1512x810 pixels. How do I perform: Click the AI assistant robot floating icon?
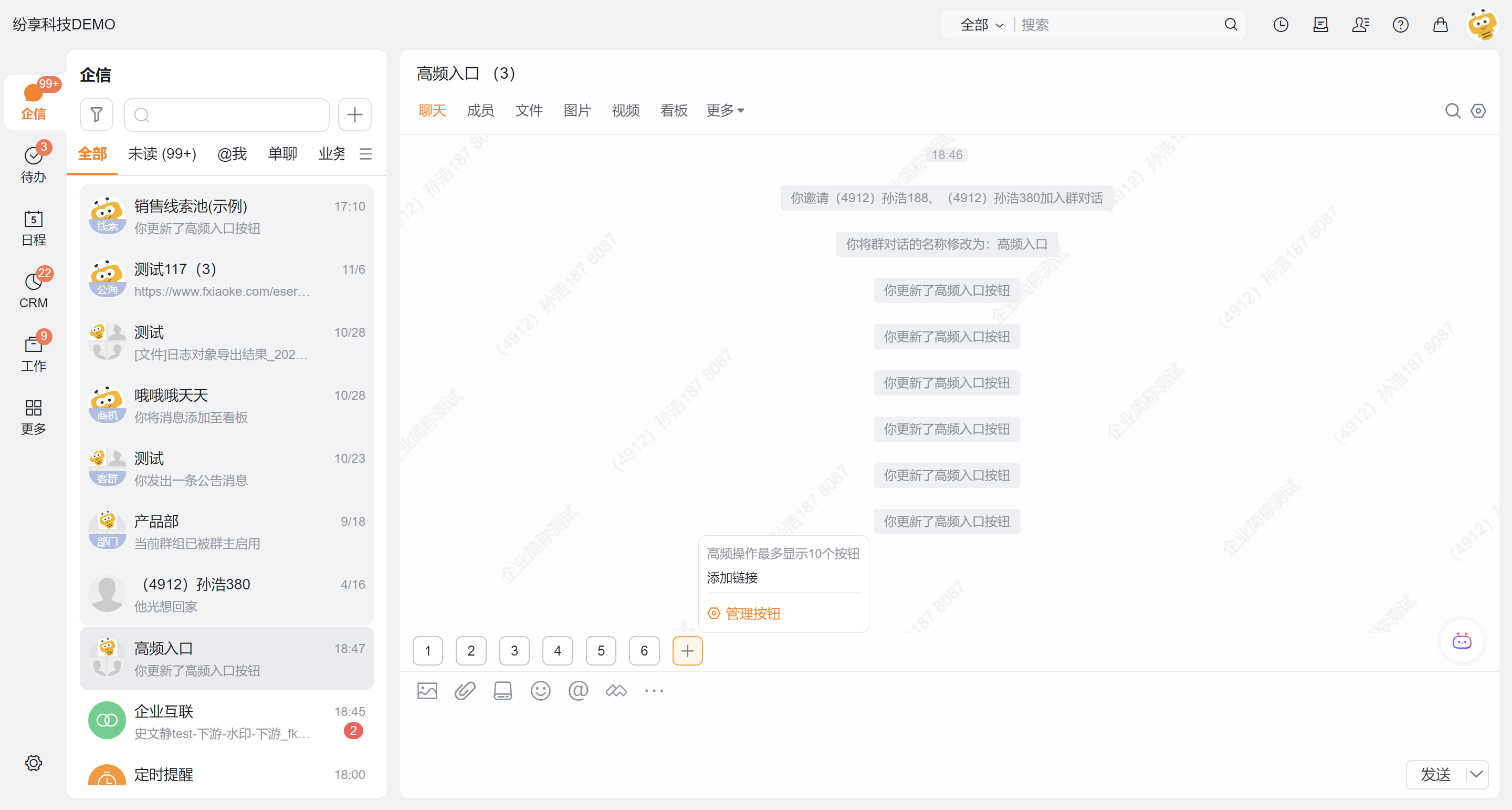coord(1462,641)
